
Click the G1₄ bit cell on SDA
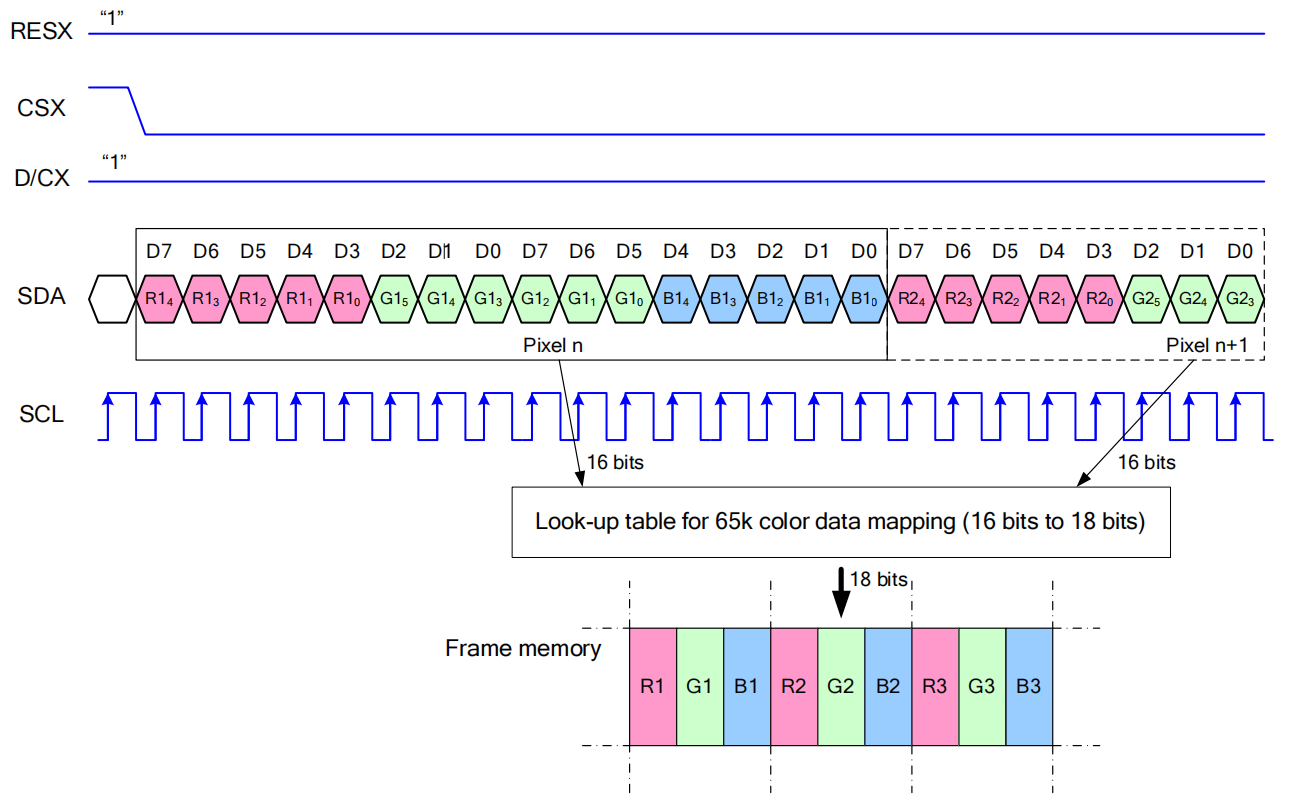click(441, 298)
